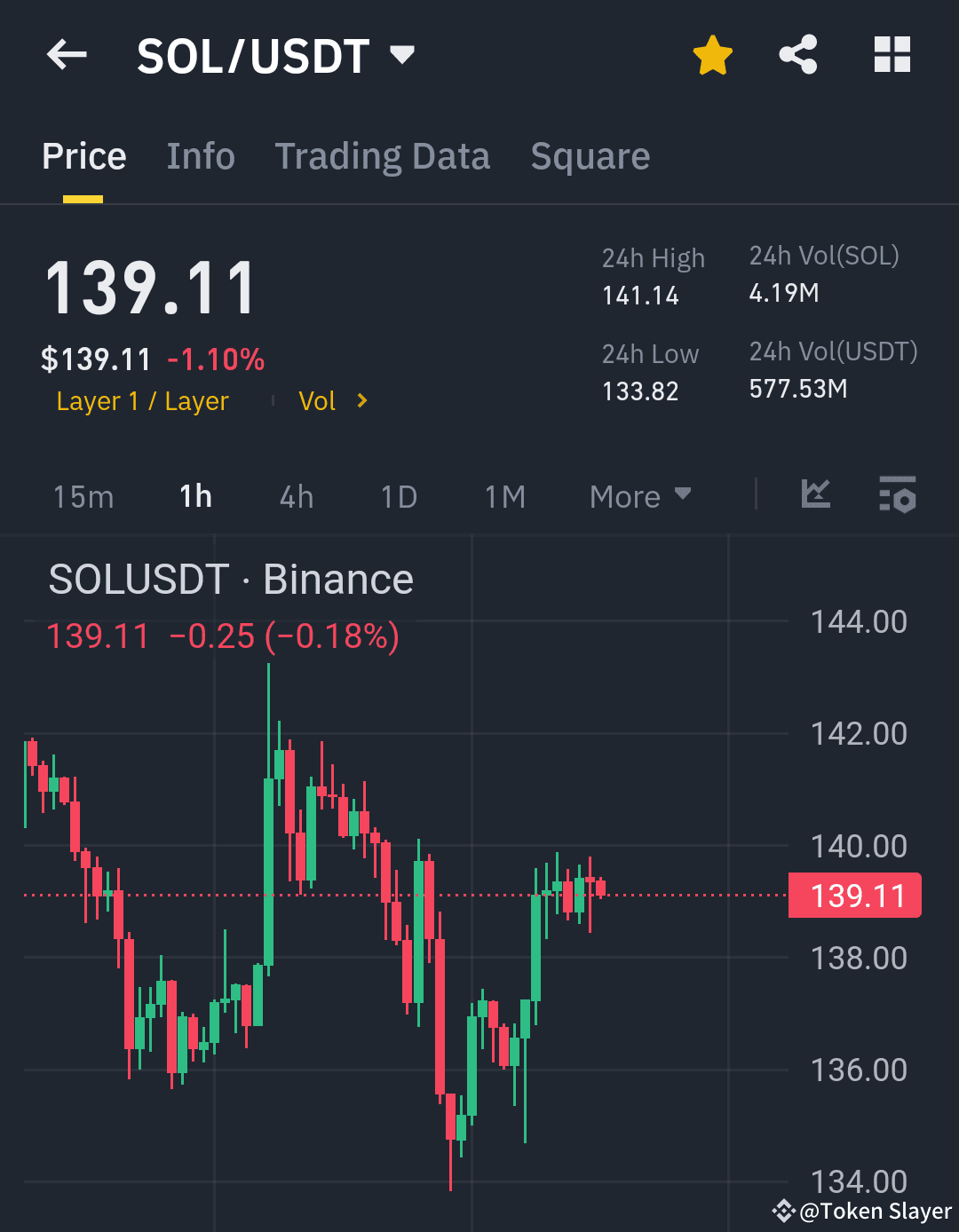Expand the Vol tag chevron
Screen dimensions: 959x1232
[362, 400]
